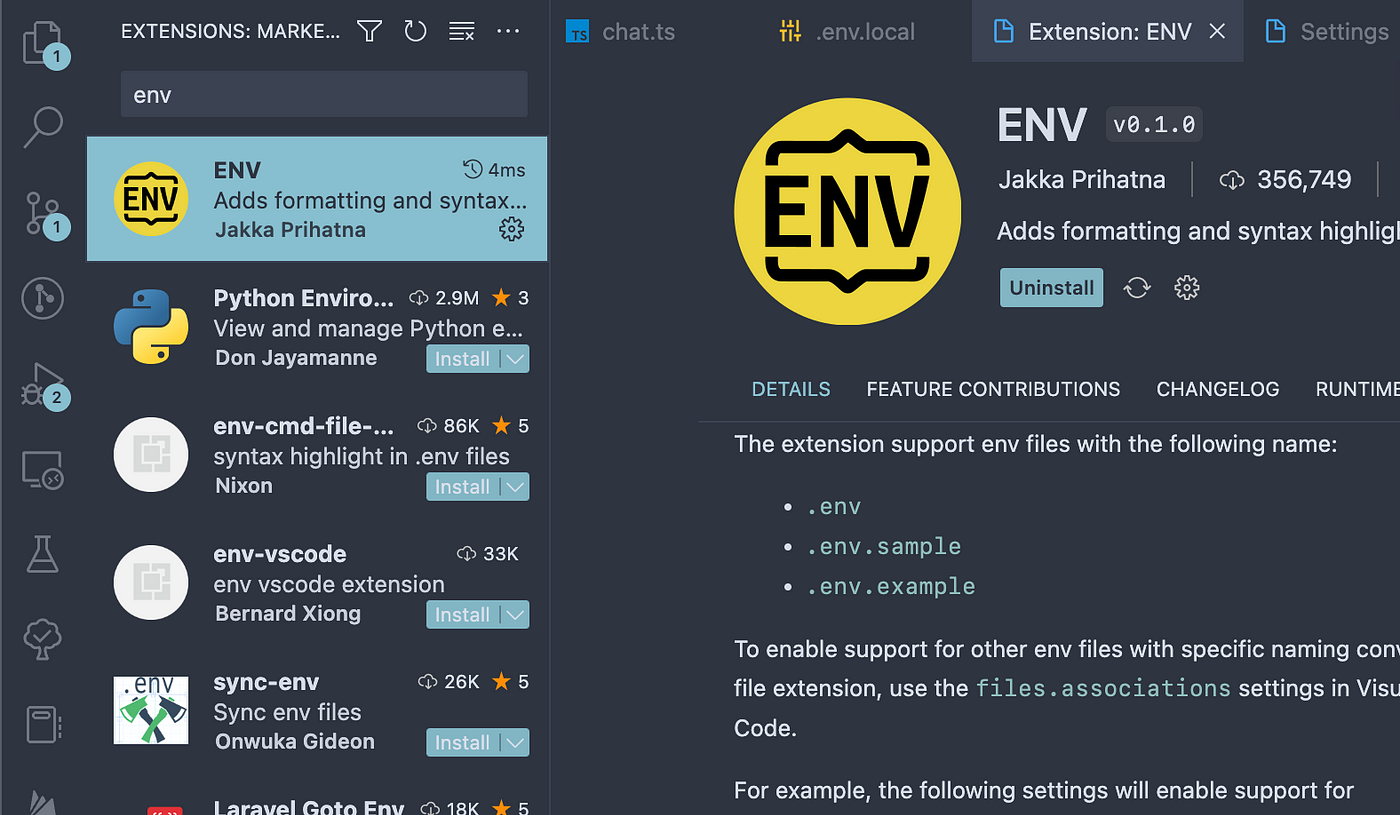Open Run and Debug view

click(42, 384)
